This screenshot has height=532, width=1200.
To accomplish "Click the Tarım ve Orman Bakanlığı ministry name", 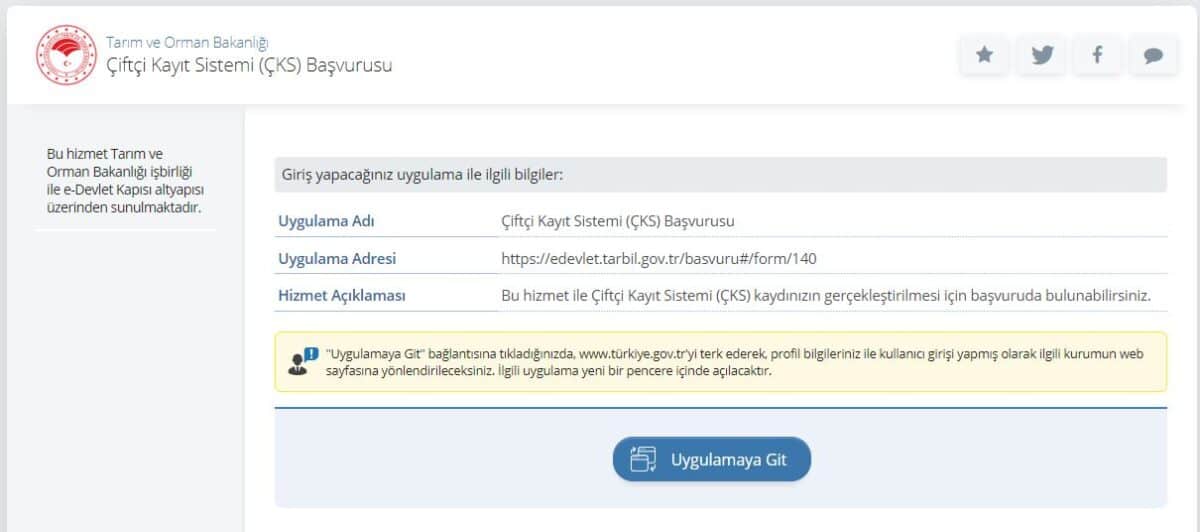I will [x=187, y=42].
